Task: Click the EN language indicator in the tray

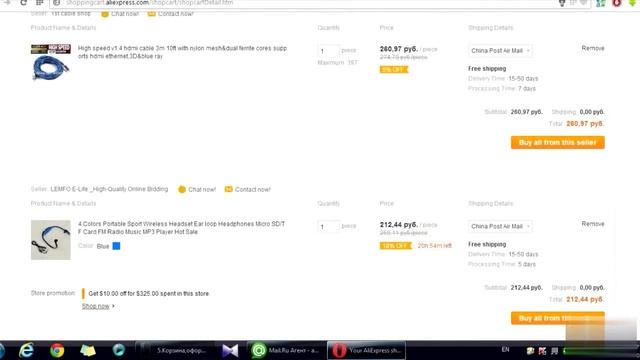Action: coord(505,349)
